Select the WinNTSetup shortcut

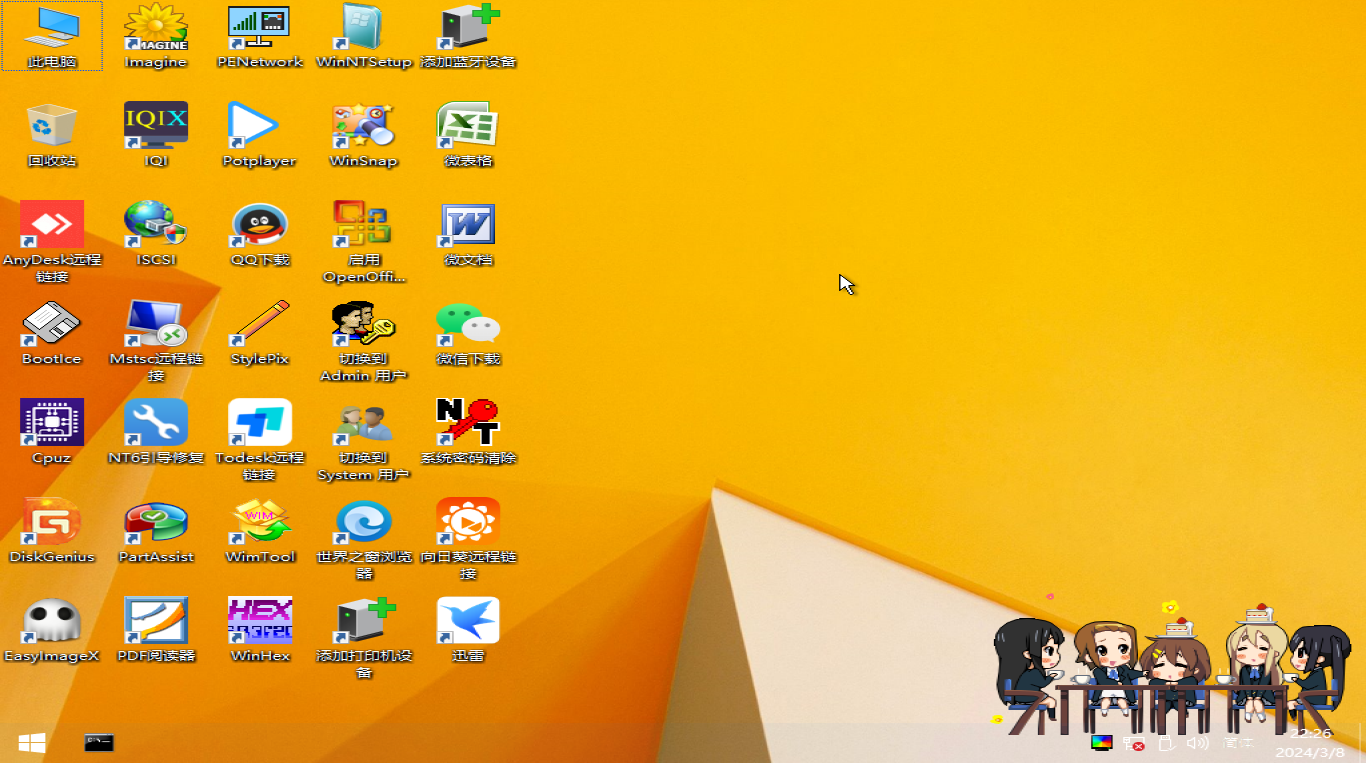tap(364, 36)
